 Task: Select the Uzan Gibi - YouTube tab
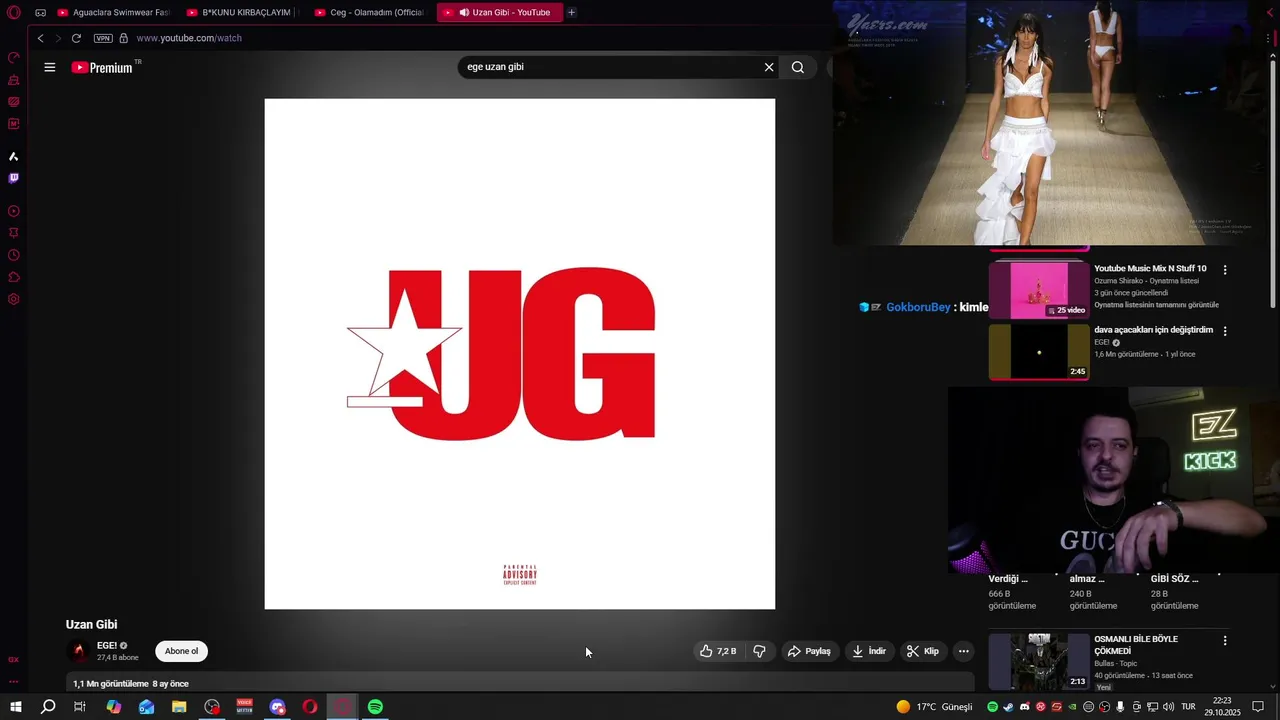click(500, 13)
